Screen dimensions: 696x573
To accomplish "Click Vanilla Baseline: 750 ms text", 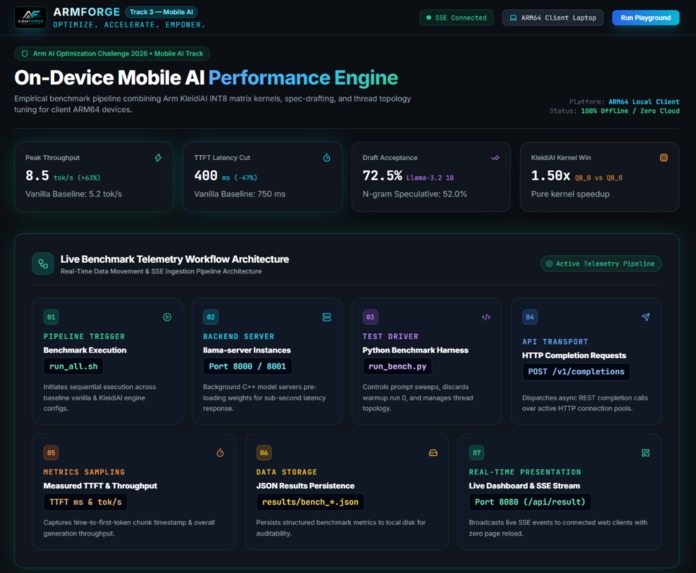I will [x=240, y=194].
